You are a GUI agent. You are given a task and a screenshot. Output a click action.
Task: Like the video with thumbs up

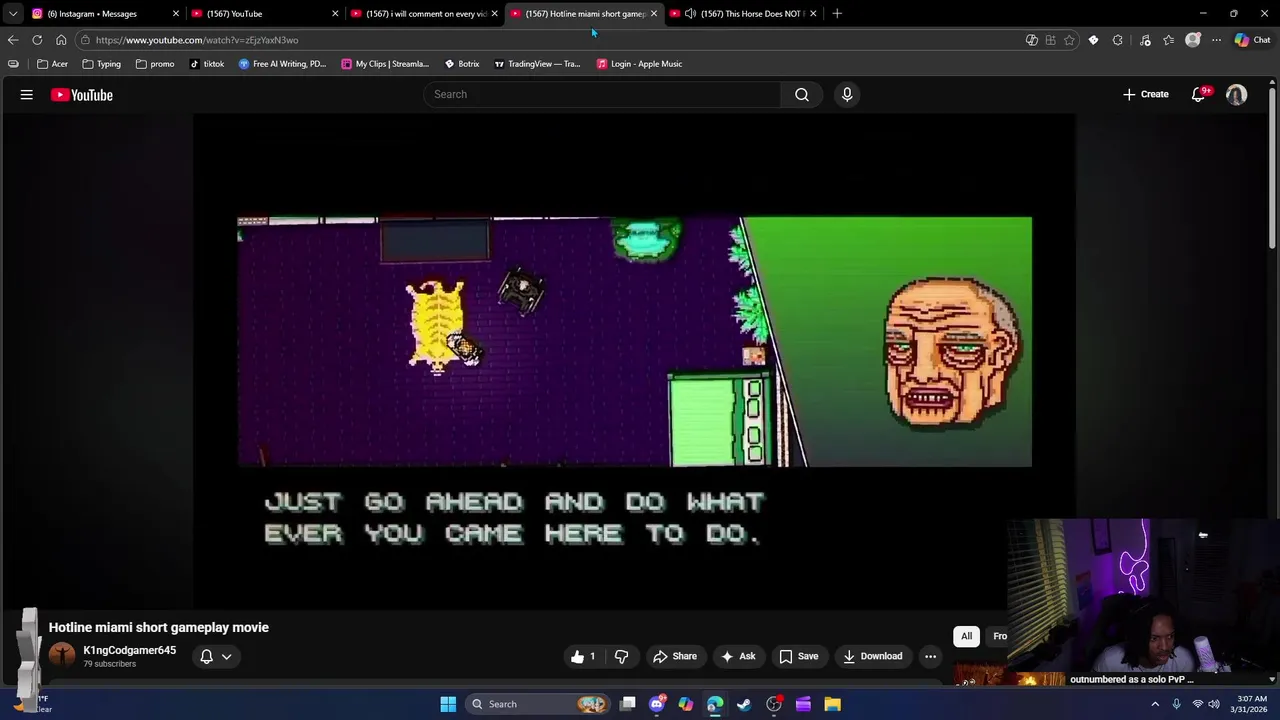(583, 656)
